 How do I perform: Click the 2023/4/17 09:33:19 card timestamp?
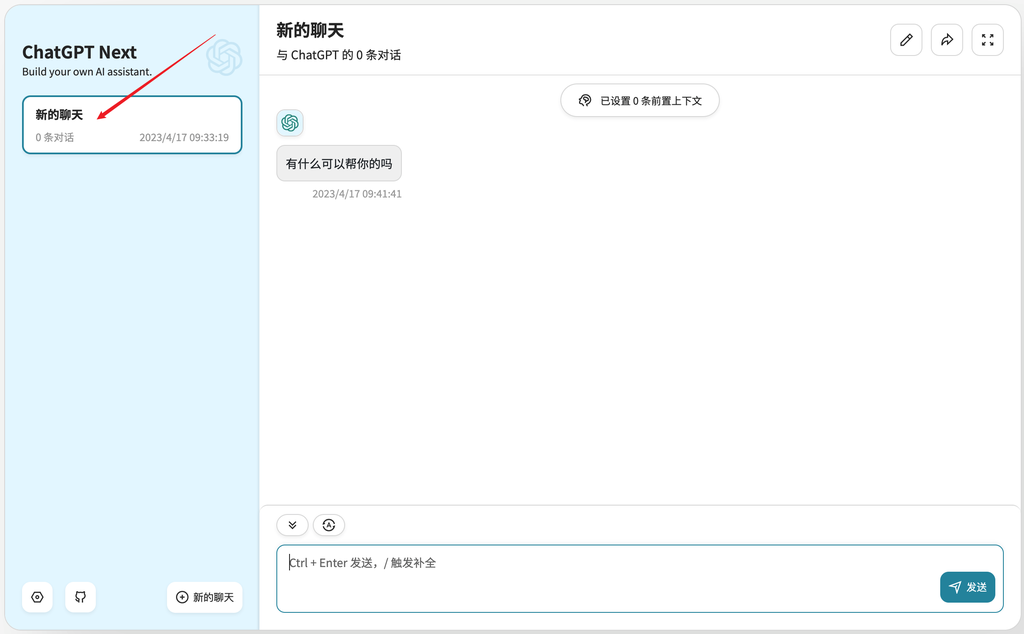pyautogui.click(x=184, y=137)
